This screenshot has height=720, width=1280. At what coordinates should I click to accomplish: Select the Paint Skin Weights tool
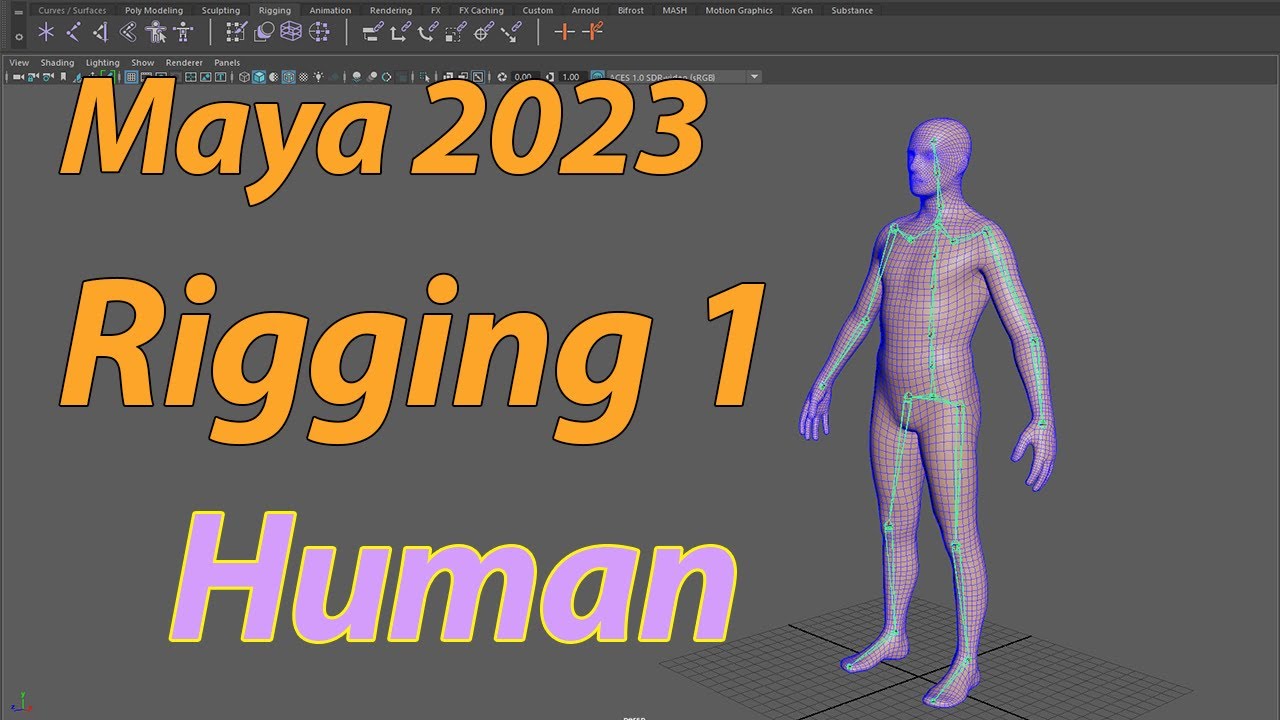(236, 32)
